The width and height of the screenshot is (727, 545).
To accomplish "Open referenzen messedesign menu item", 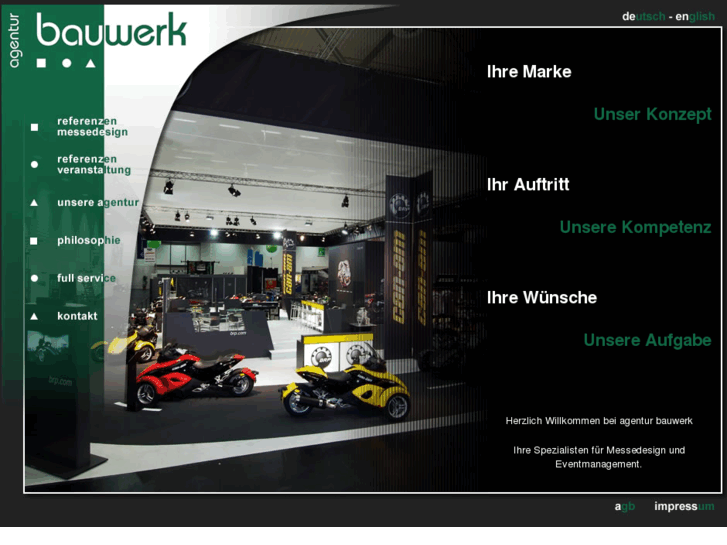I will pyautogui.click(x=92, y=127).
